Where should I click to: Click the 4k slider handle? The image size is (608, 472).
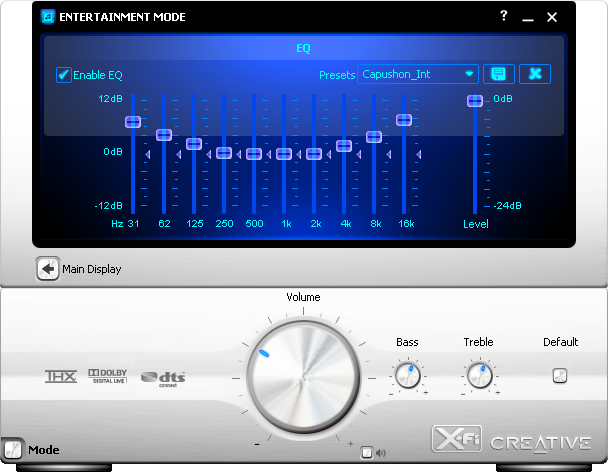(x=344, y=146)
